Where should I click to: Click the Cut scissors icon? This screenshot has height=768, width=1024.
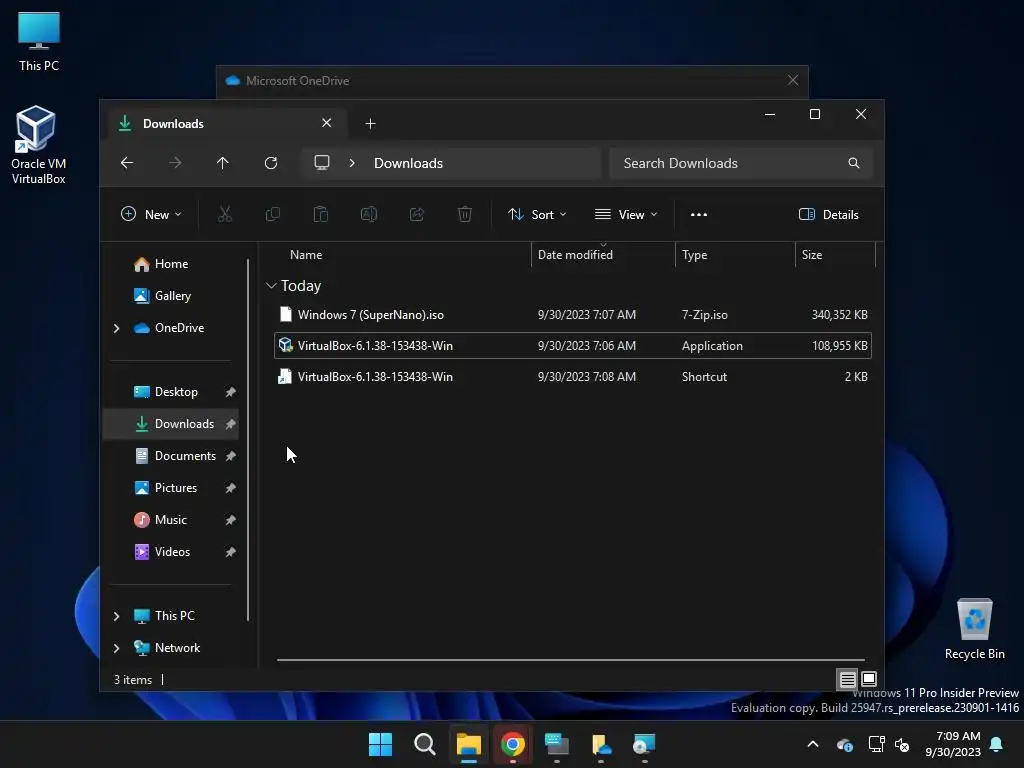click(x=225, y=214)
